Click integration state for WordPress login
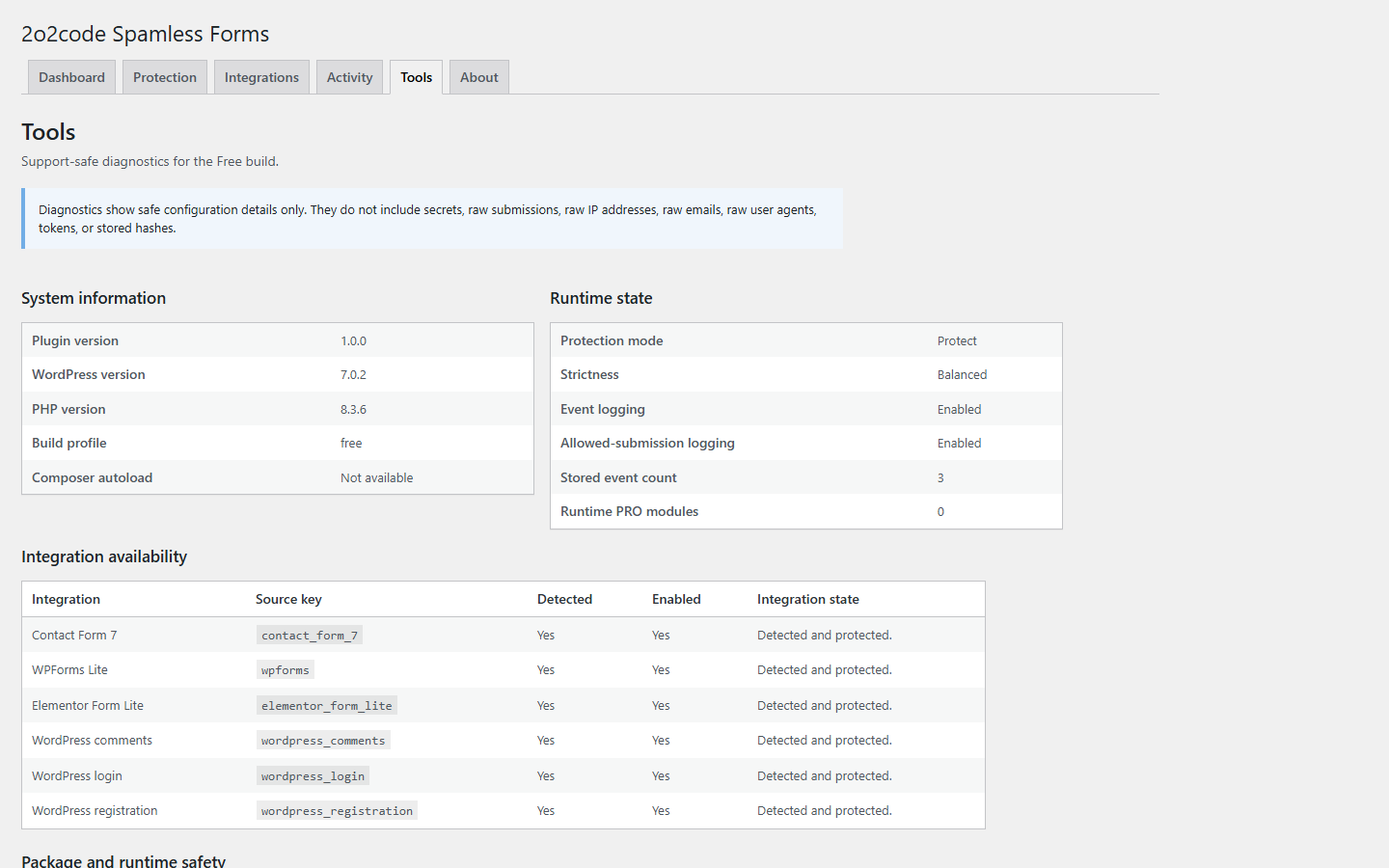Screen dimensions: 1389x868 [825, 776]
